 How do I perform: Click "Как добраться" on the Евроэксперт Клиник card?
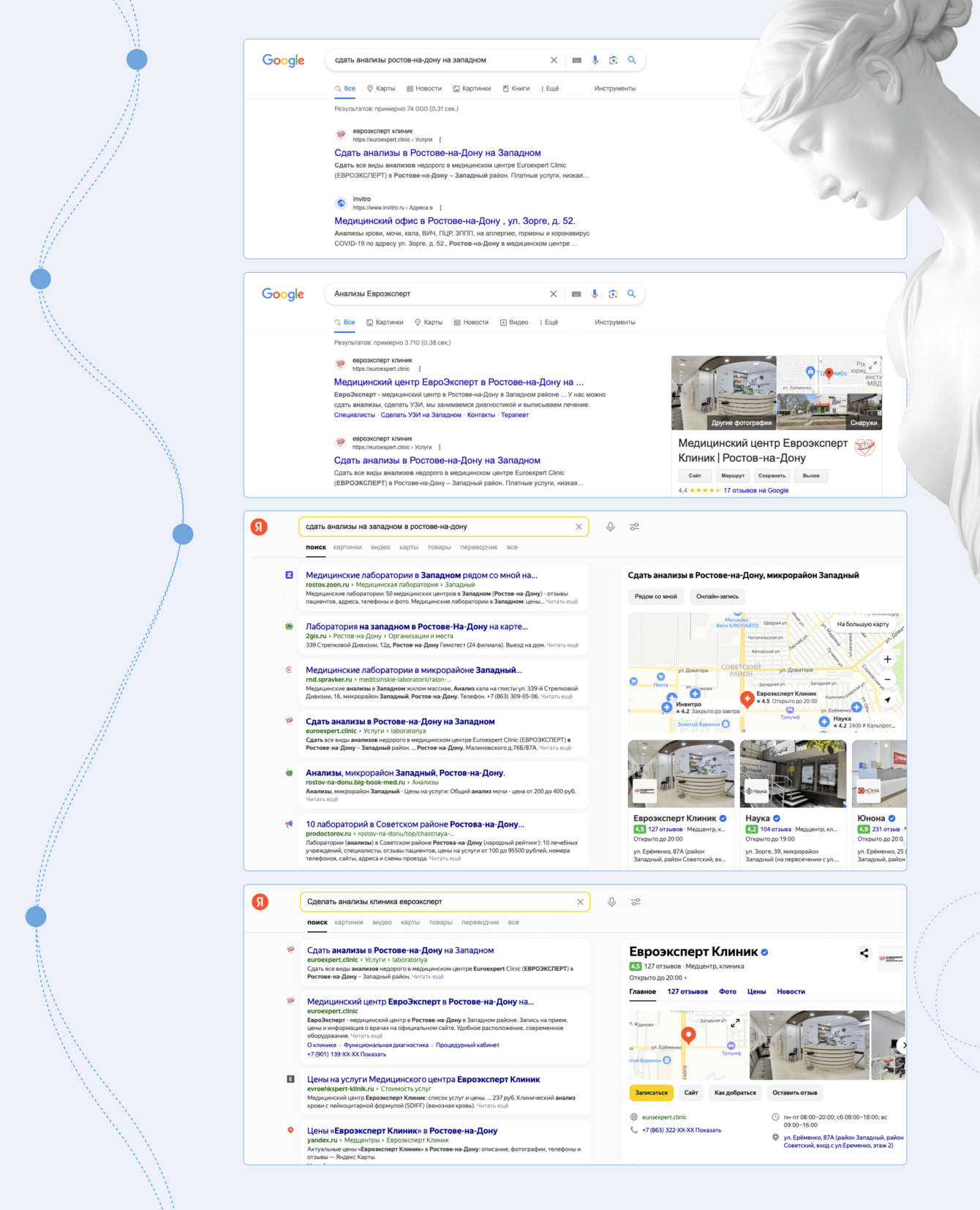coord(735,1093)
